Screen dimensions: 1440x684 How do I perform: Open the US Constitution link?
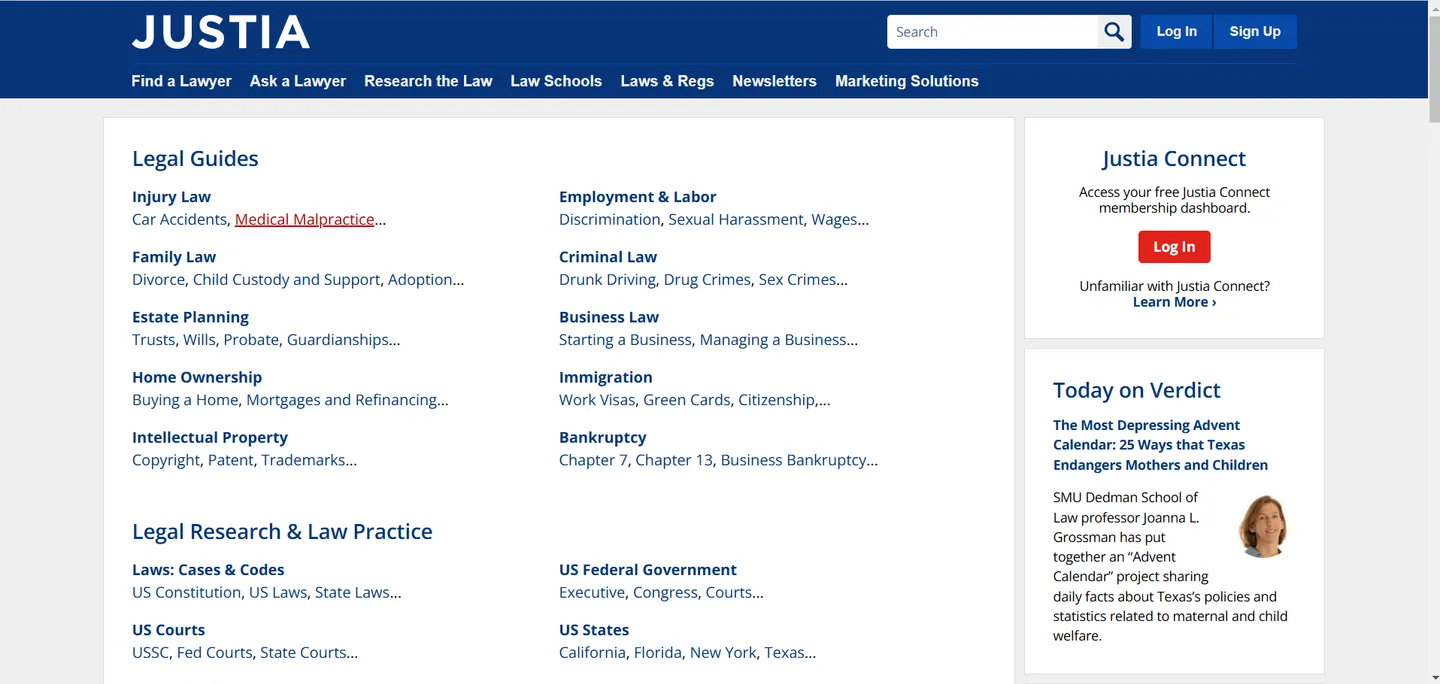[x=186, y=592]
